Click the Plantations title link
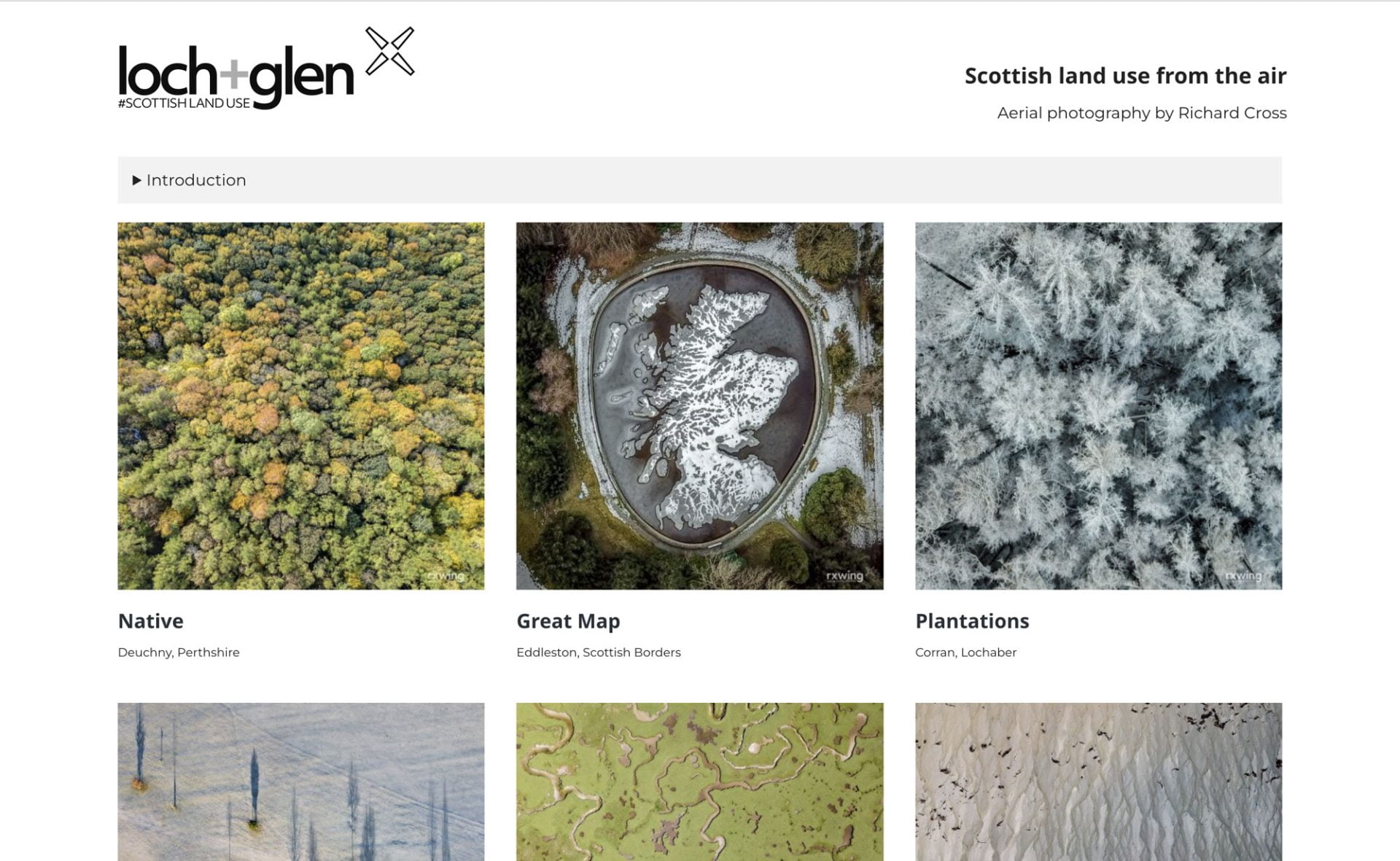 [x=972, y=621]
